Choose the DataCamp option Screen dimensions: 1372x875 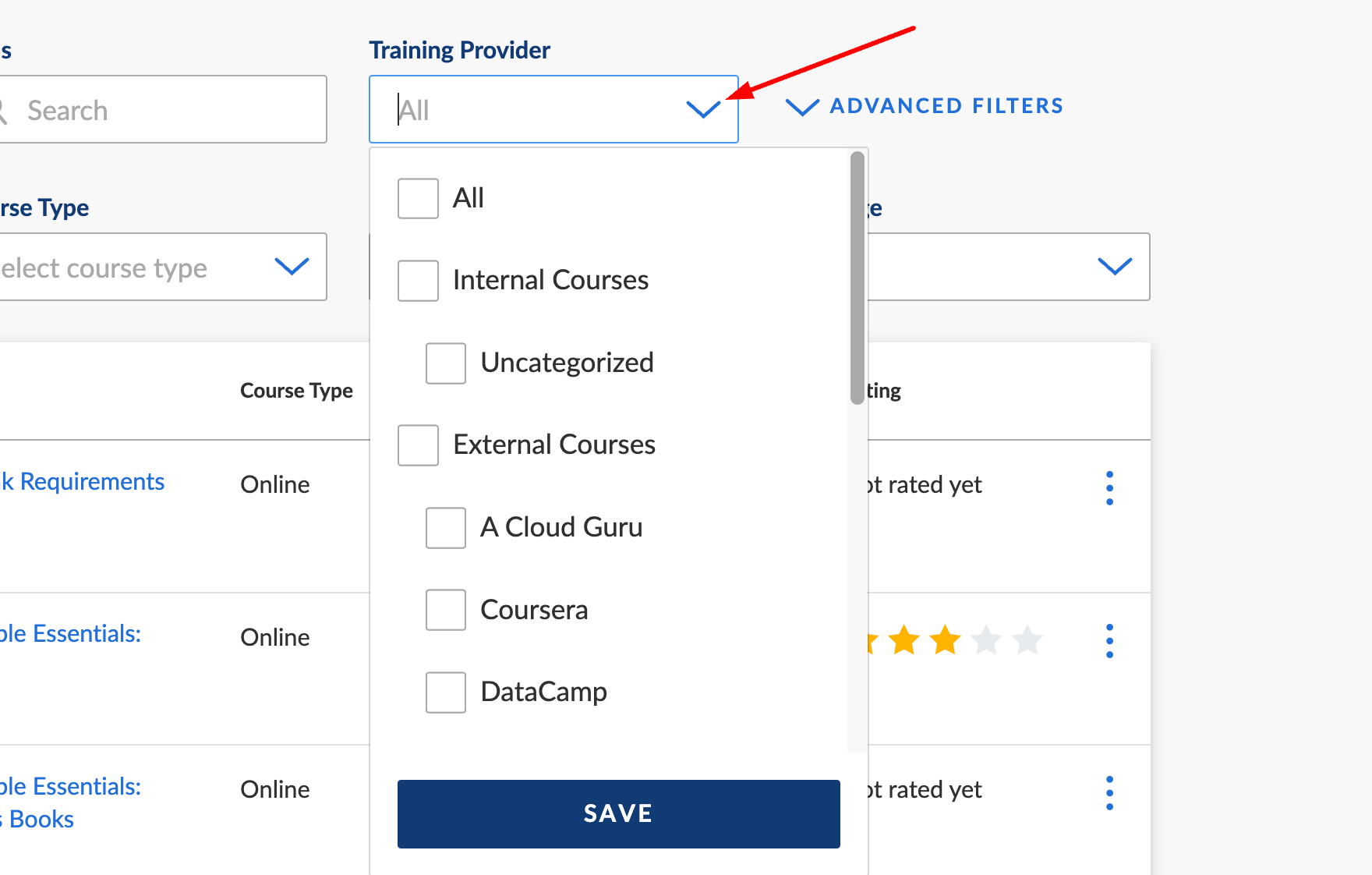[516, 693]
